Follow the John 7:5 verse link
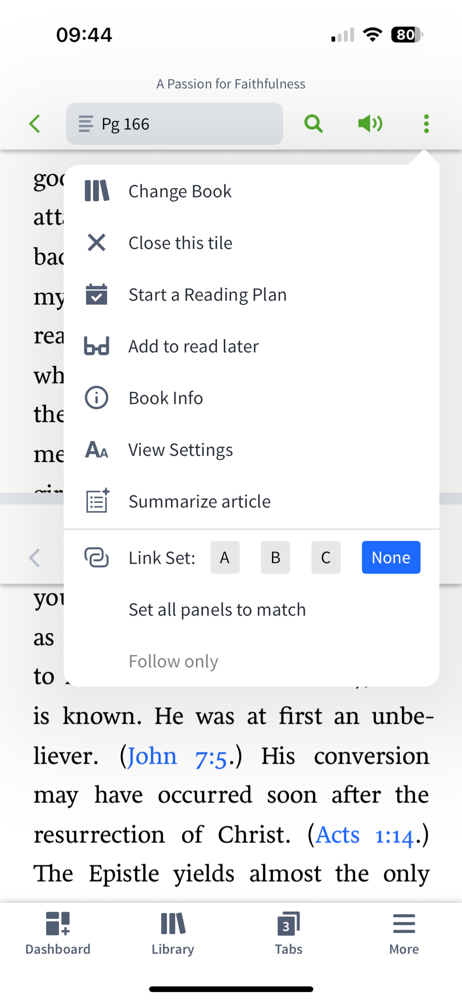Screen dimensions: 462x1000 click(x=176, y=756)
